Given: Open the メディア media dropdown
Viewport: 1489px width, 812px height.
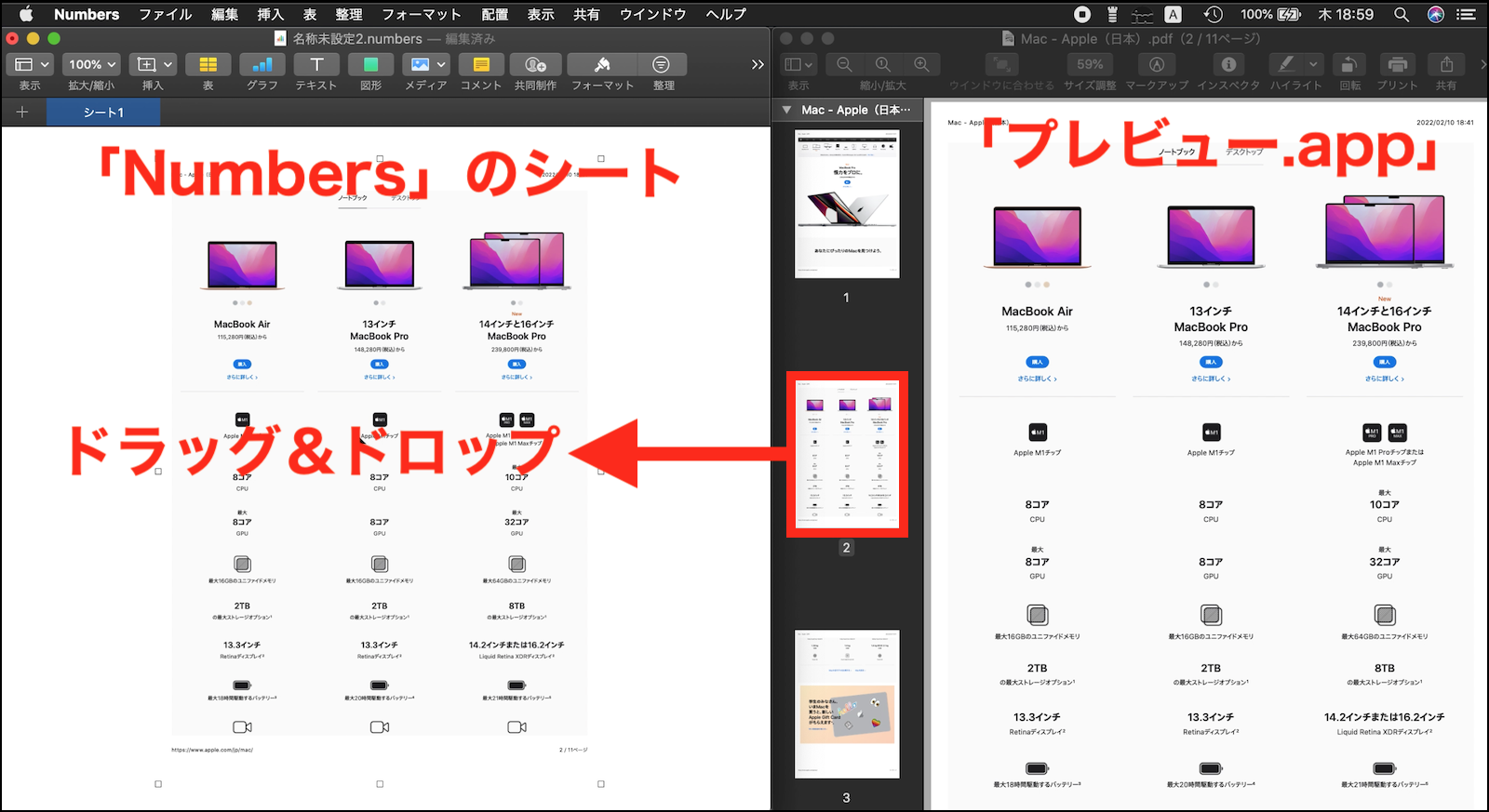Looking at the screenshot, I should [426, 64].
